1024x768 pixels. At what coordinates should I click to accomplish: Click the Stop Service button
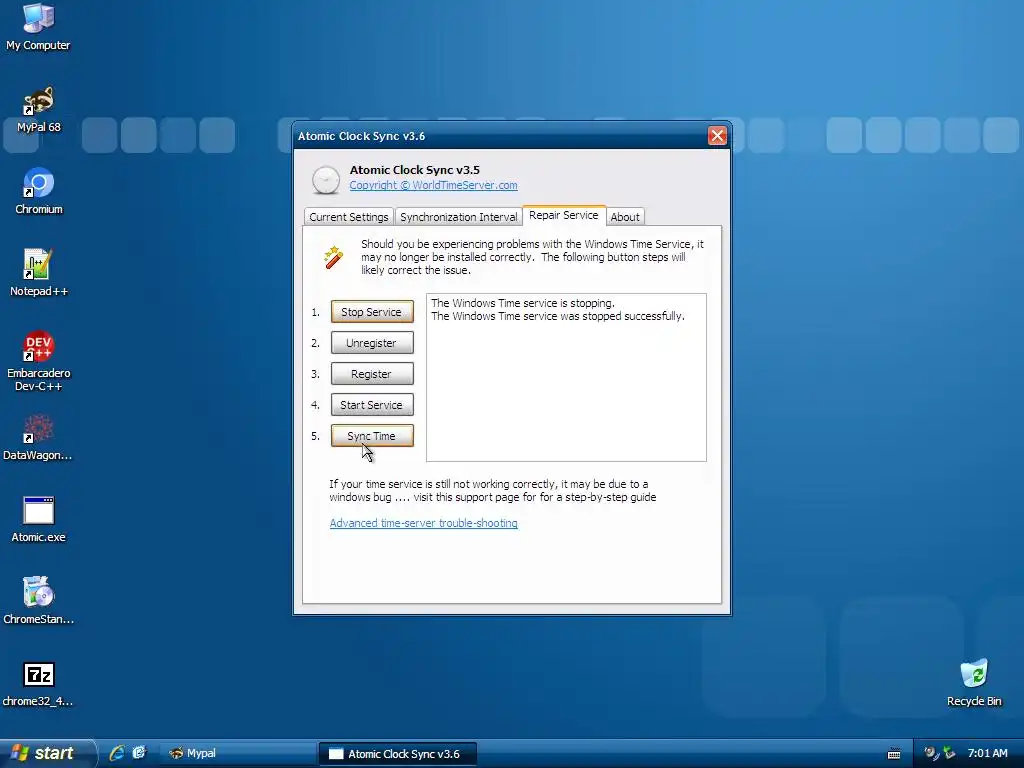(x=372, y=312)
